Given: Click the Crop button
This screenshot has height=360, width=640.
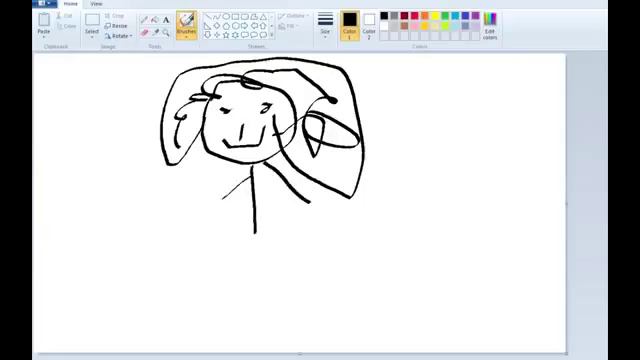Looking at the screenshot, I should (114, 16).
